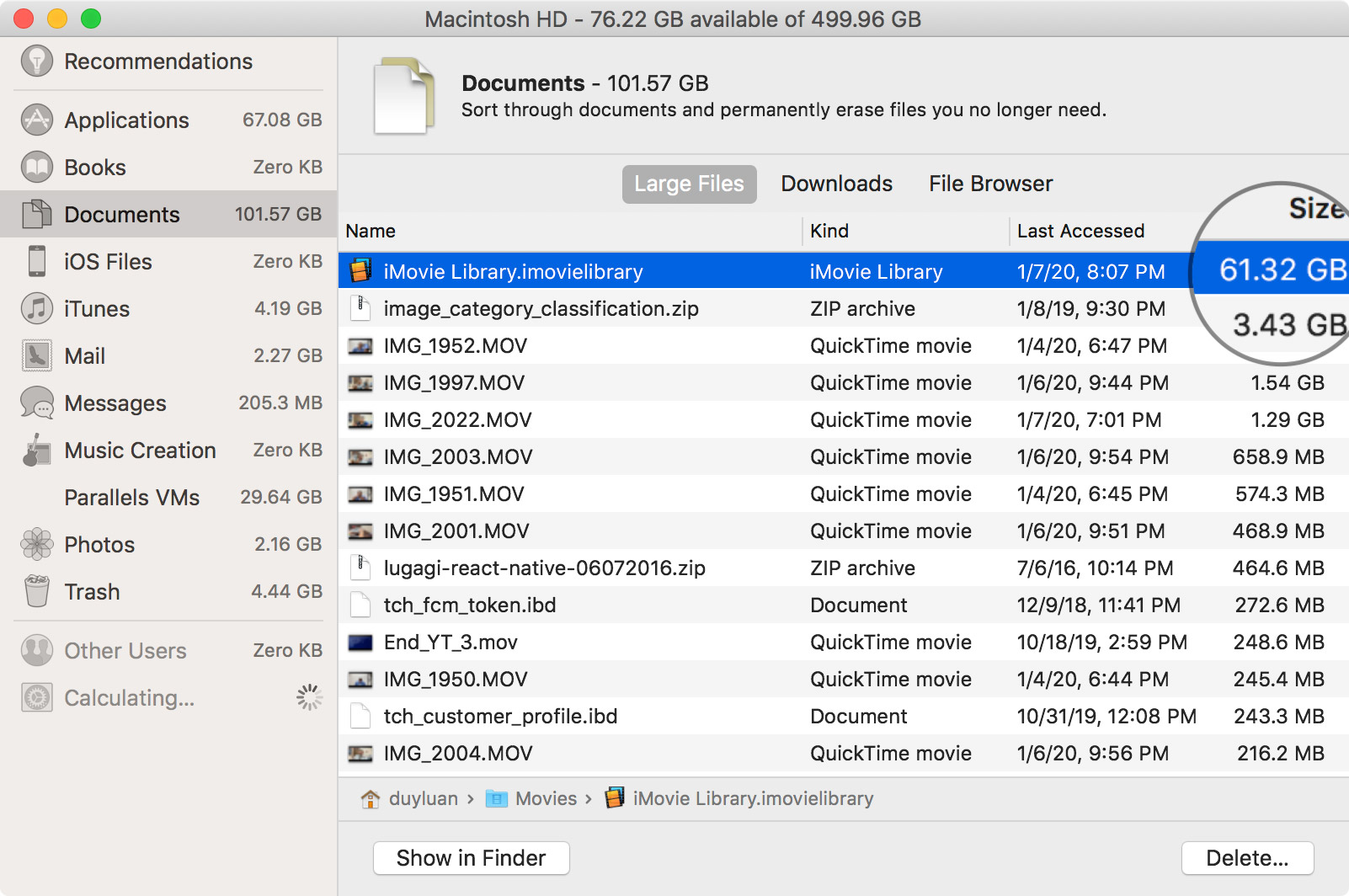Click the iOS Files phone icon
The height and width of the screenshot is (896, 1349).
coord(37,261)
